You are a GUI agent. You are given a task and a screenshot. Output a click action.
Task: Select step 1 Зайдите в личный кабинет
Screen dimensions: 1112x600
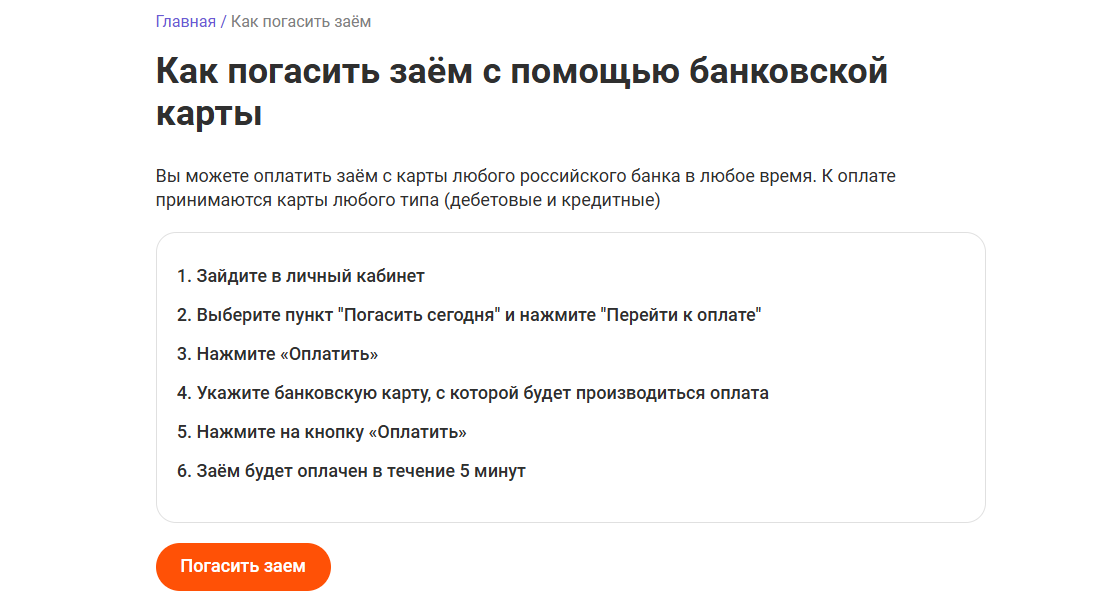(301, 276)
